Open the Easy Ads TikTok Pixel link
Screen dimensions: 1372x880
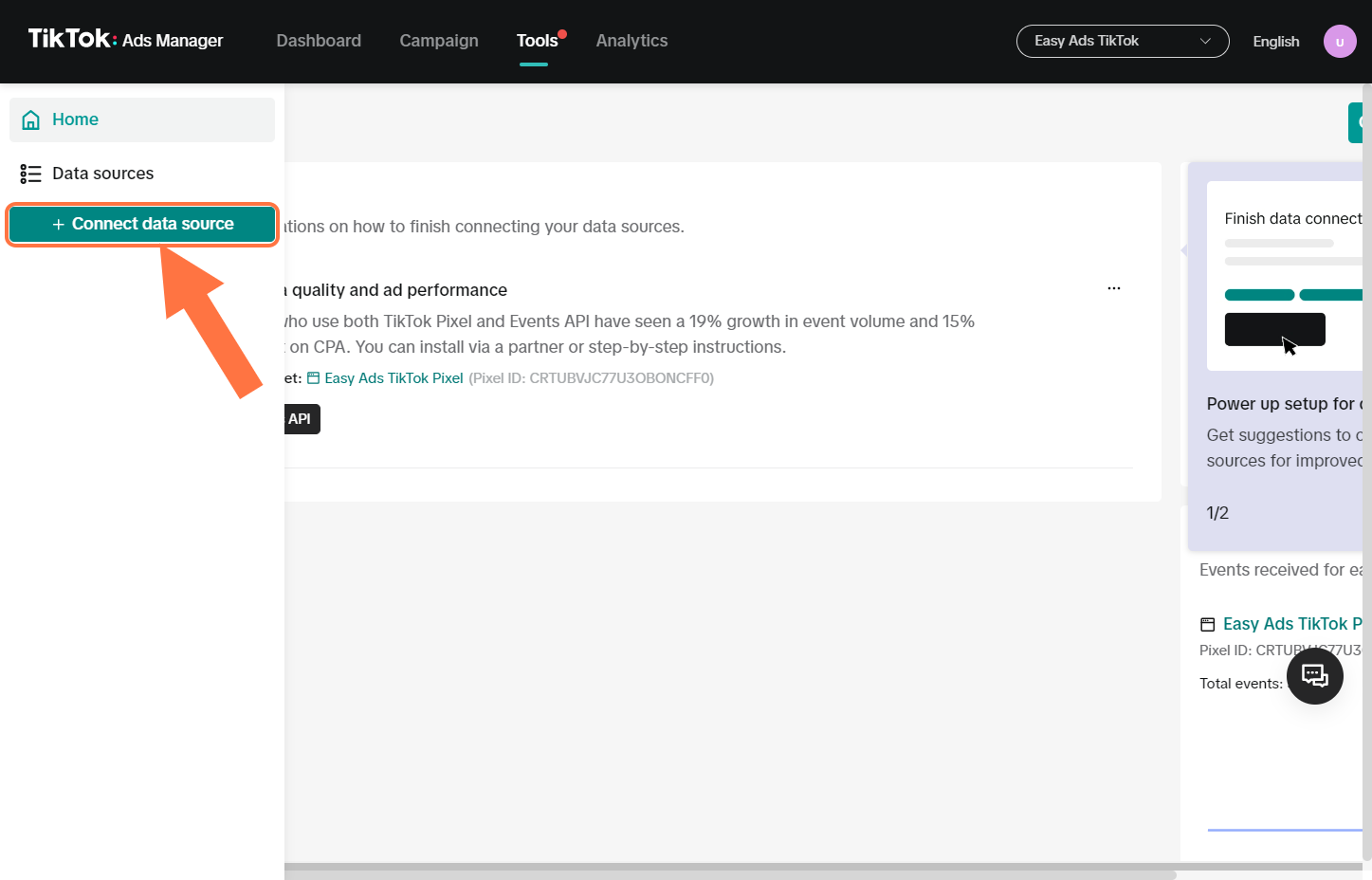393,377
